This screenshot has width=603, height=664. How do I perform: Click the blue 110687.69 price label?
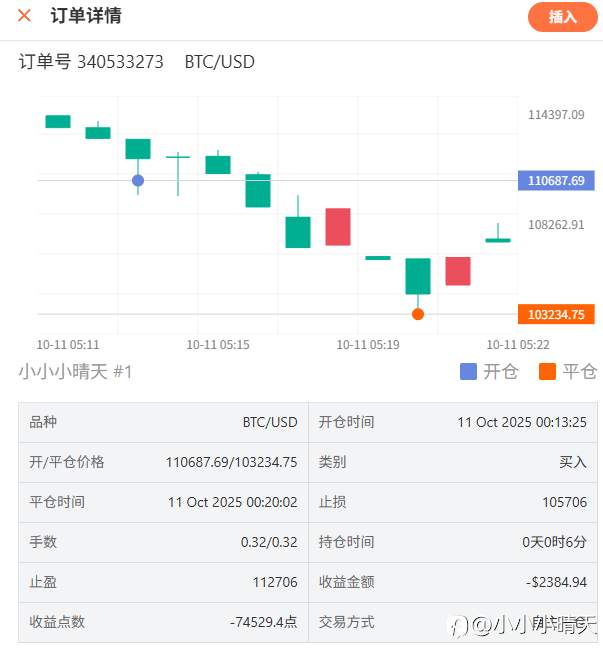[x=556, y=181]
